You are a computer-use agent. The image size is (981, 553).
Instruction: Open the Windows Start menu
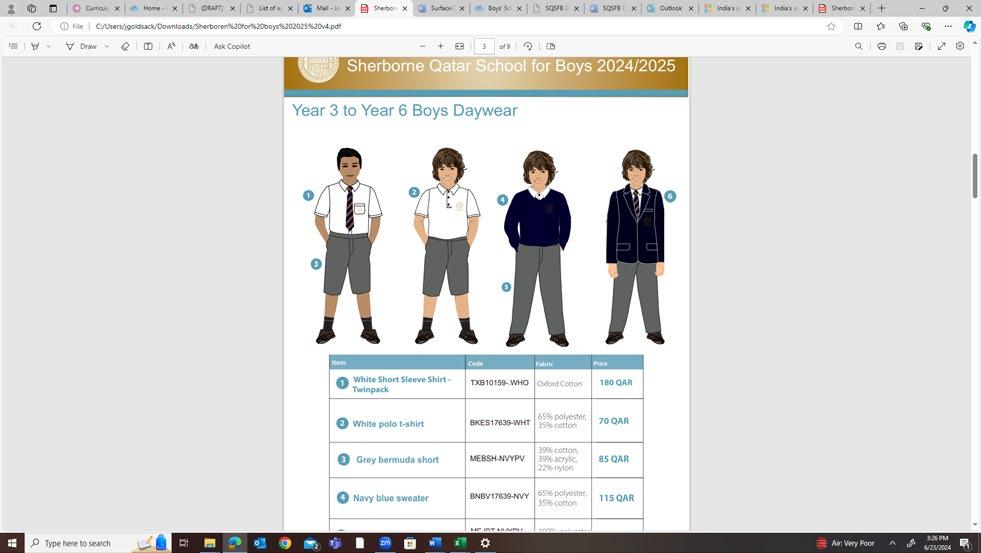12,543
